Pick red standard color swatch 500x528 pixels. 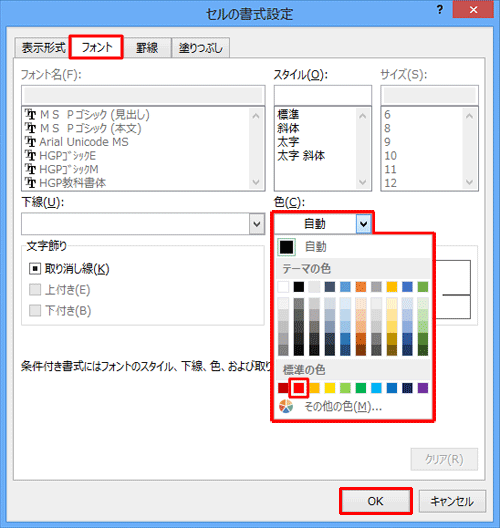[299, 388]
